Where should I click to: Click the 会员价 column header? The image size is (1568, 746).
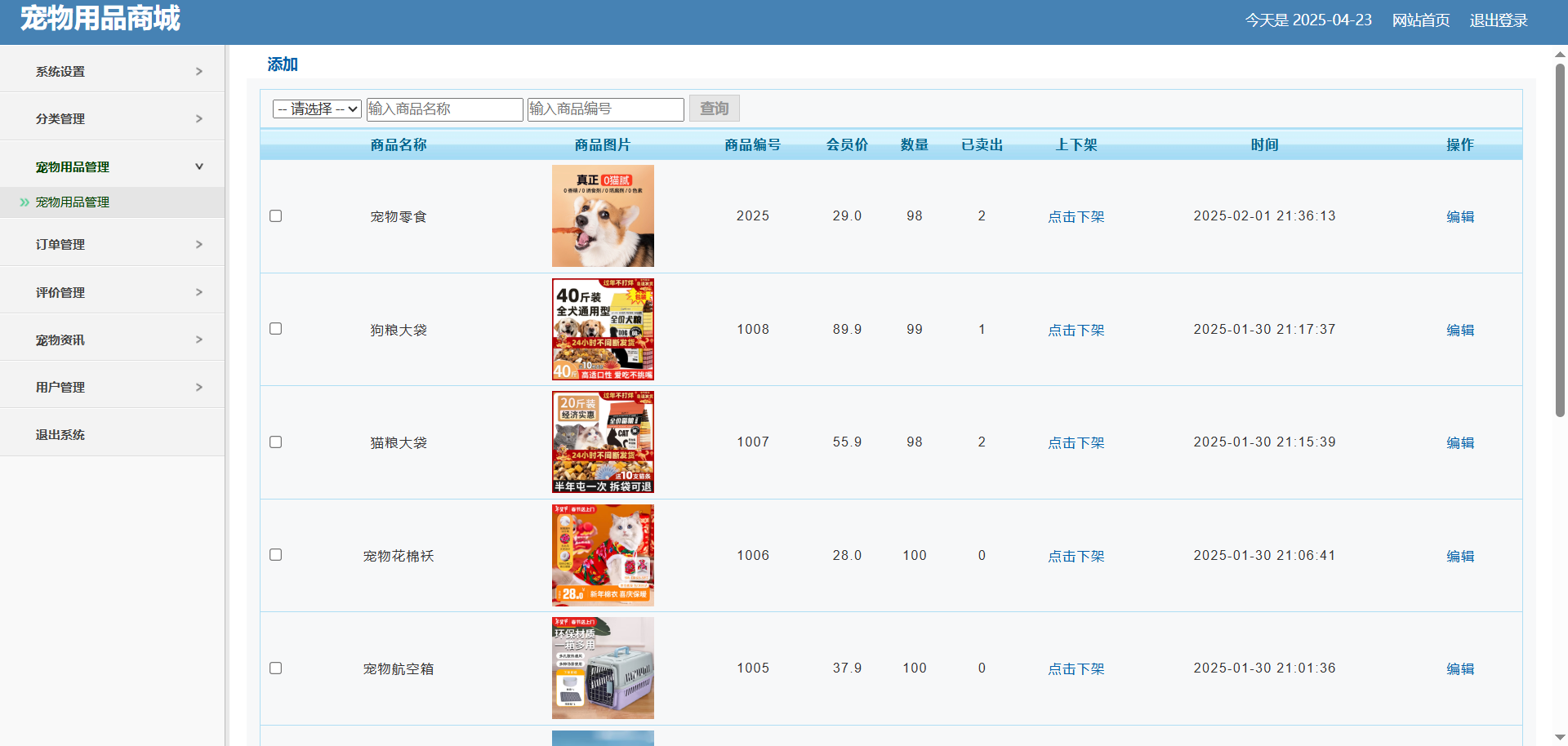tap(847, 145)
